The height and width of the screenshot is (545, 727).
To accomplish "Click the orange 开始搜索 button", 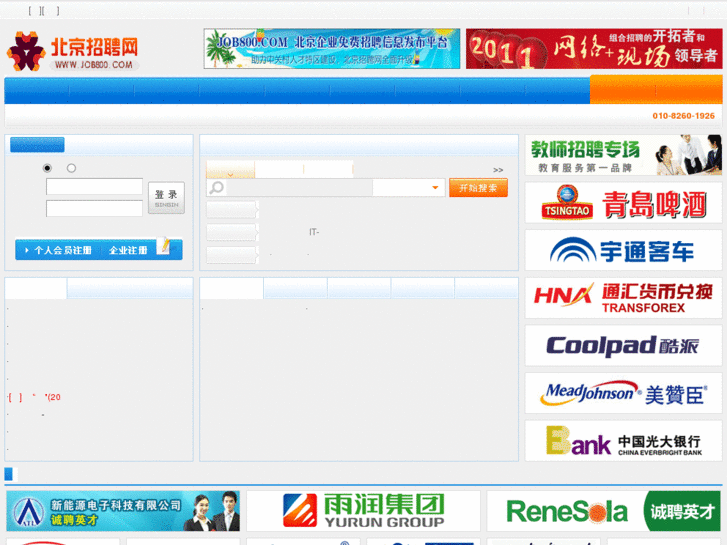I will click(x=478, y=188).
